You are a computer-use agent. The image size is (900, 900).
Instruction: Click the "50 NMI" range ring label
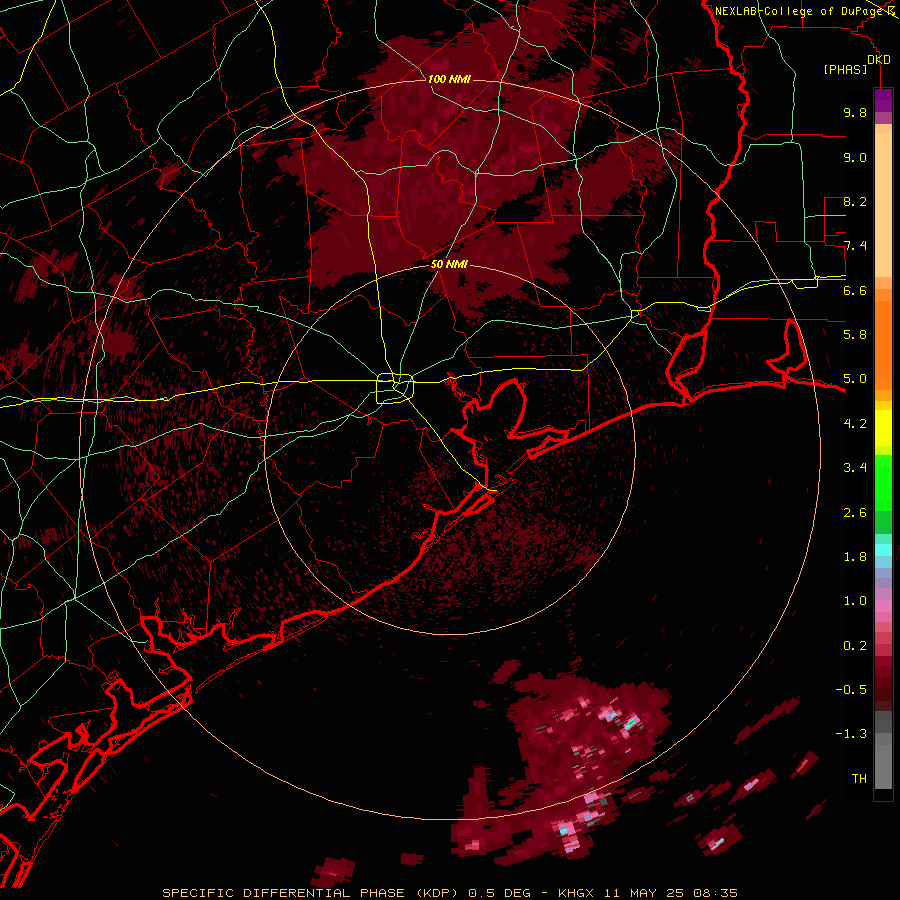449,264
